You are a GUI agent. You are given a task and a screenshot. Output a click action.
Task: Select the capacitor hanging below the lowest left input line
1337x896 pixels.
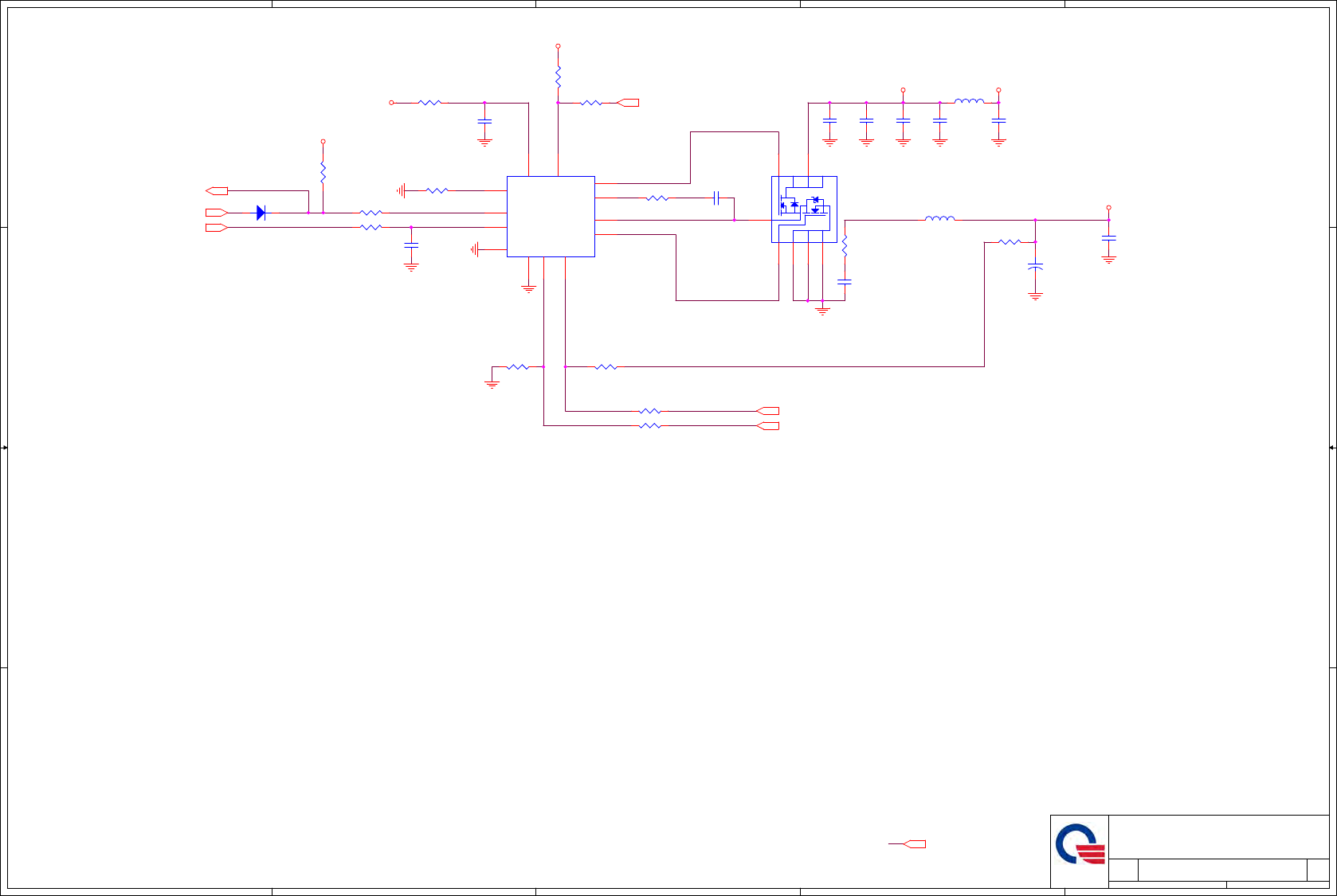[x=411, y=245]
